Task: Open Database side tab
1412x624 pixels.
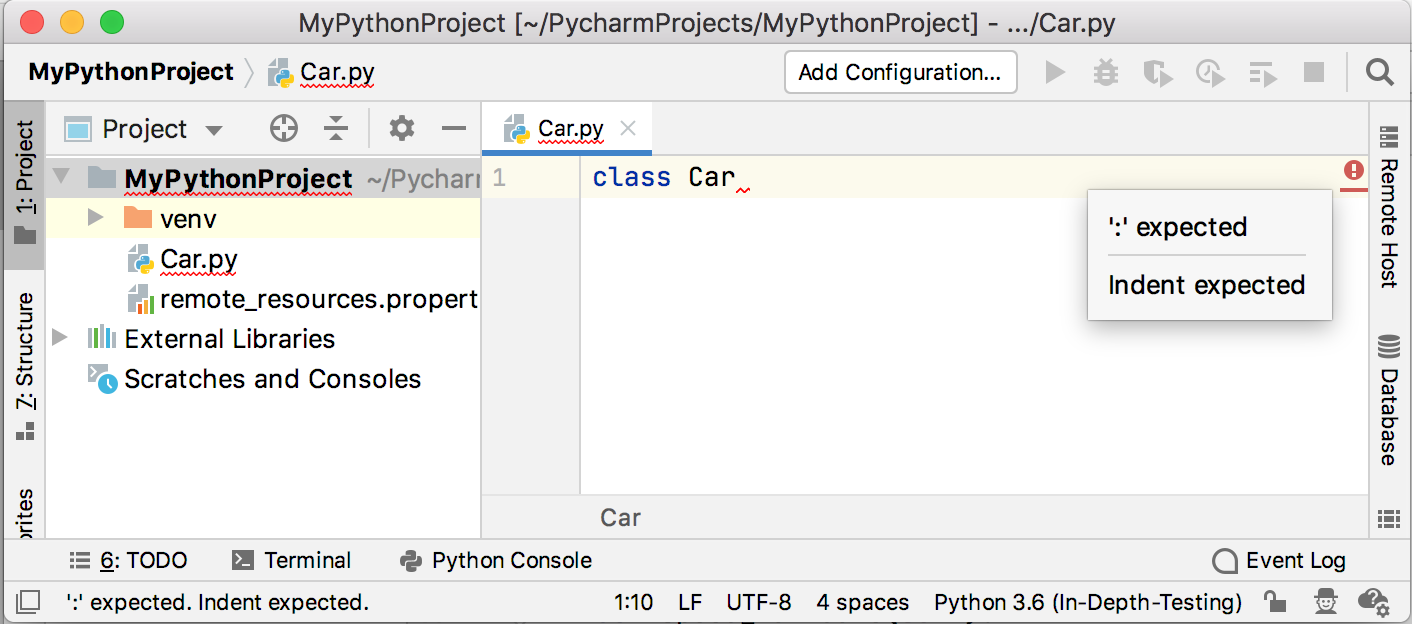Action: 1389,402
